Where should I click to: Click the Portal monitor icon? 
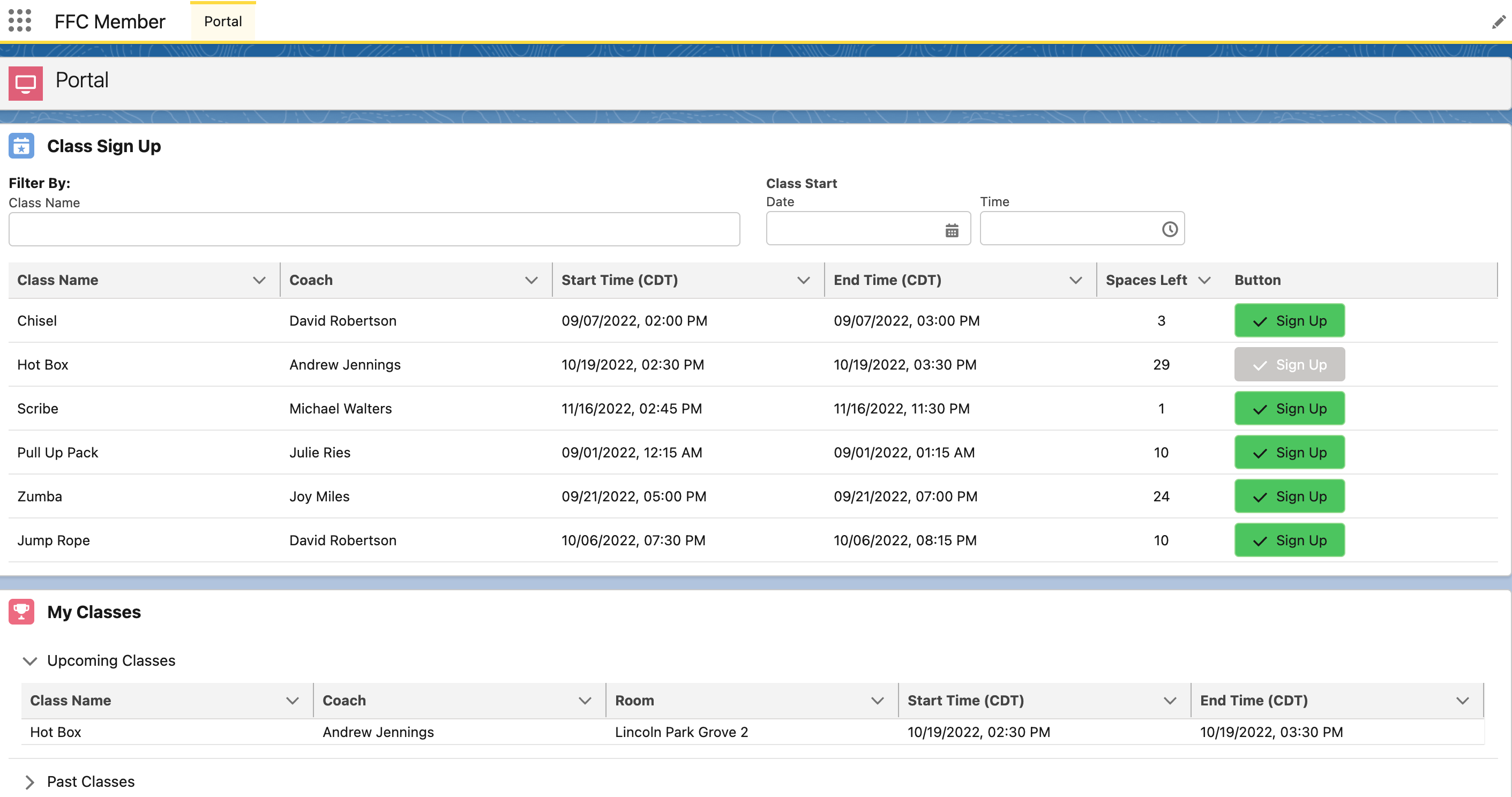click(26, 82)
